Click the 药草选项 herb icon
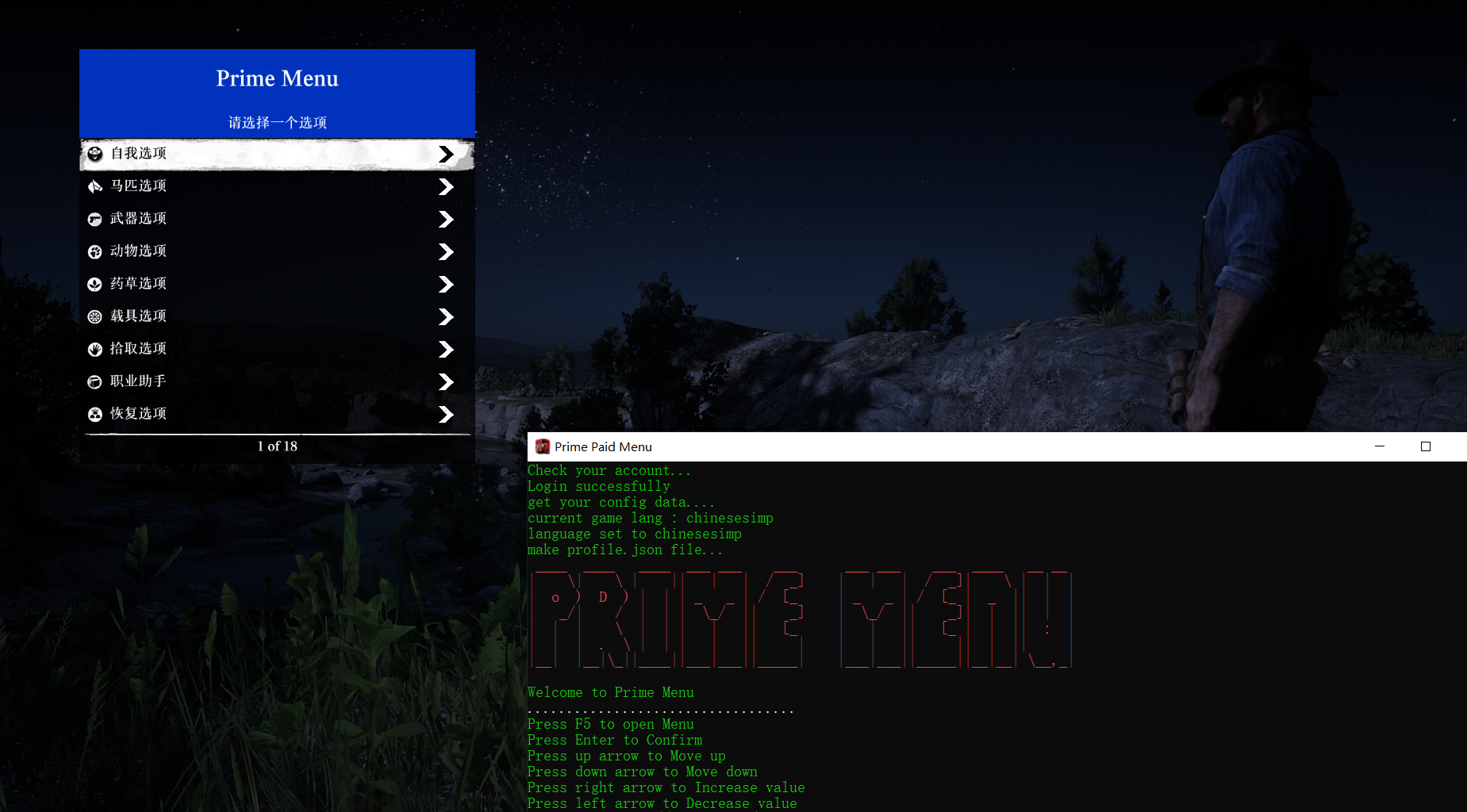Viewport: 1467px width, 812px height. click(95, 284)
